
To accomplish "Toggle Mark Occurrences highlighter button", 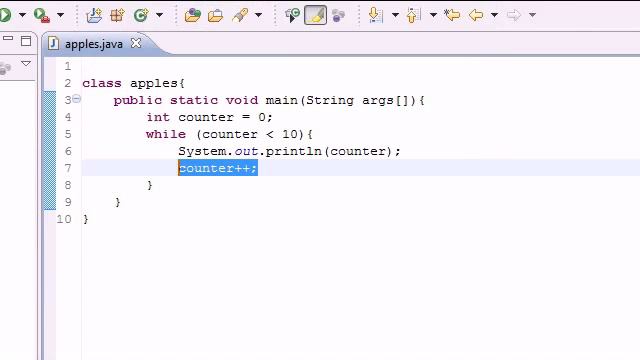I will click(x=316, y=15).
